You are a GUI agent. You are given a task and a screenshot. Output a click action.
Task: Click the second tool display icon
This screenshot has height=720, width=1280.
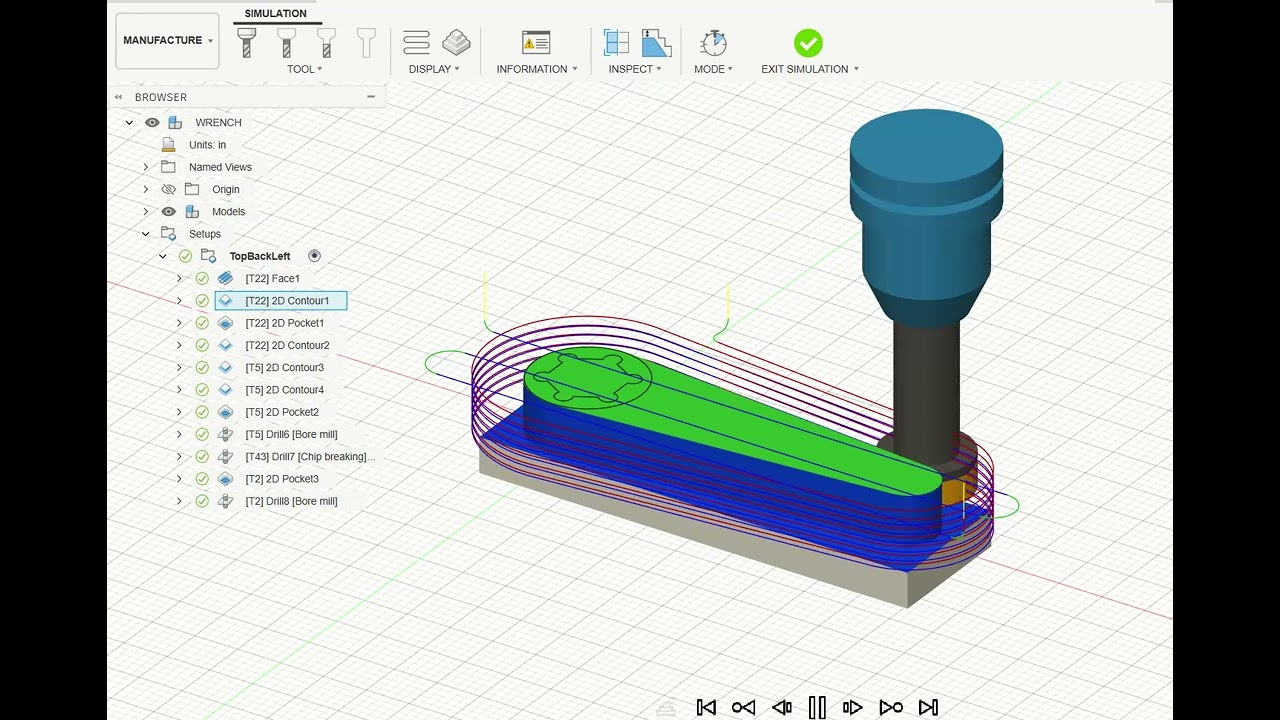[286, 42]
